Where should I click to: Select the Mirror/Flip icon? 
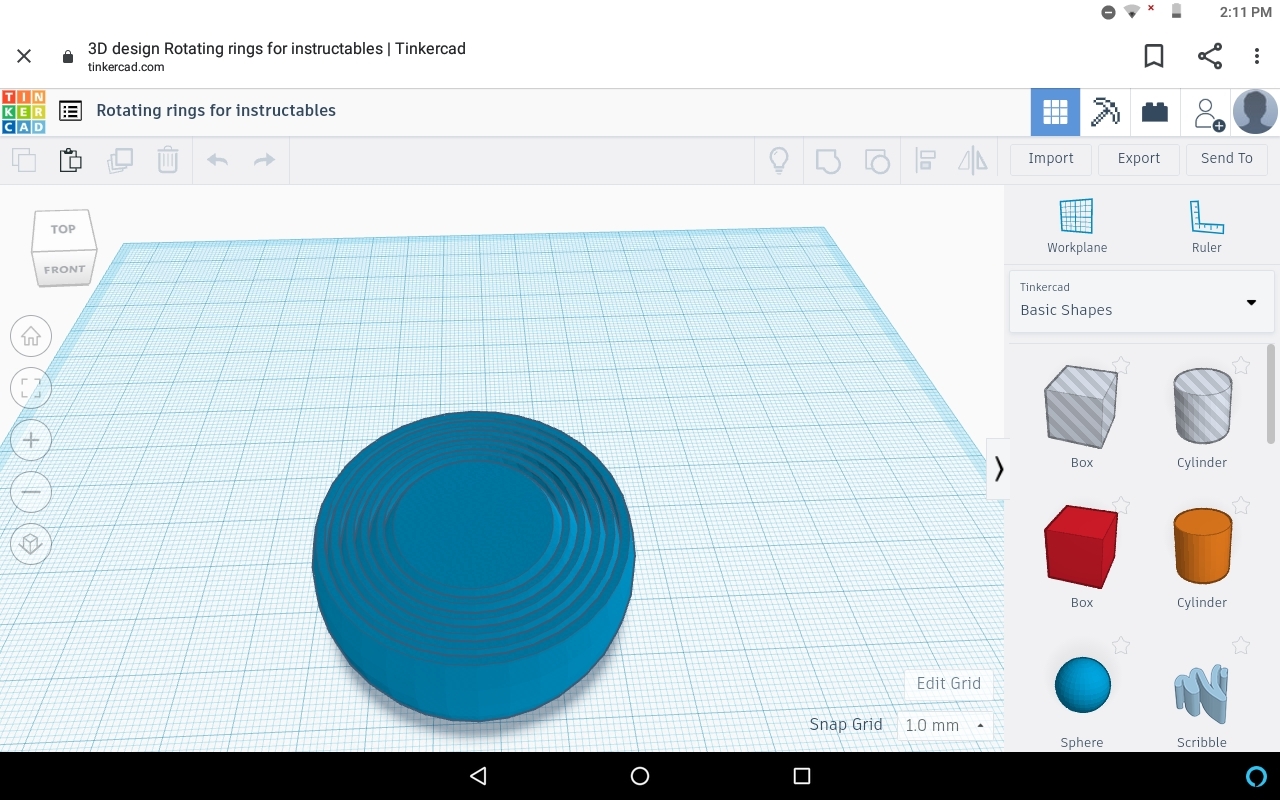pyautogui.click(x=972, y=159)
